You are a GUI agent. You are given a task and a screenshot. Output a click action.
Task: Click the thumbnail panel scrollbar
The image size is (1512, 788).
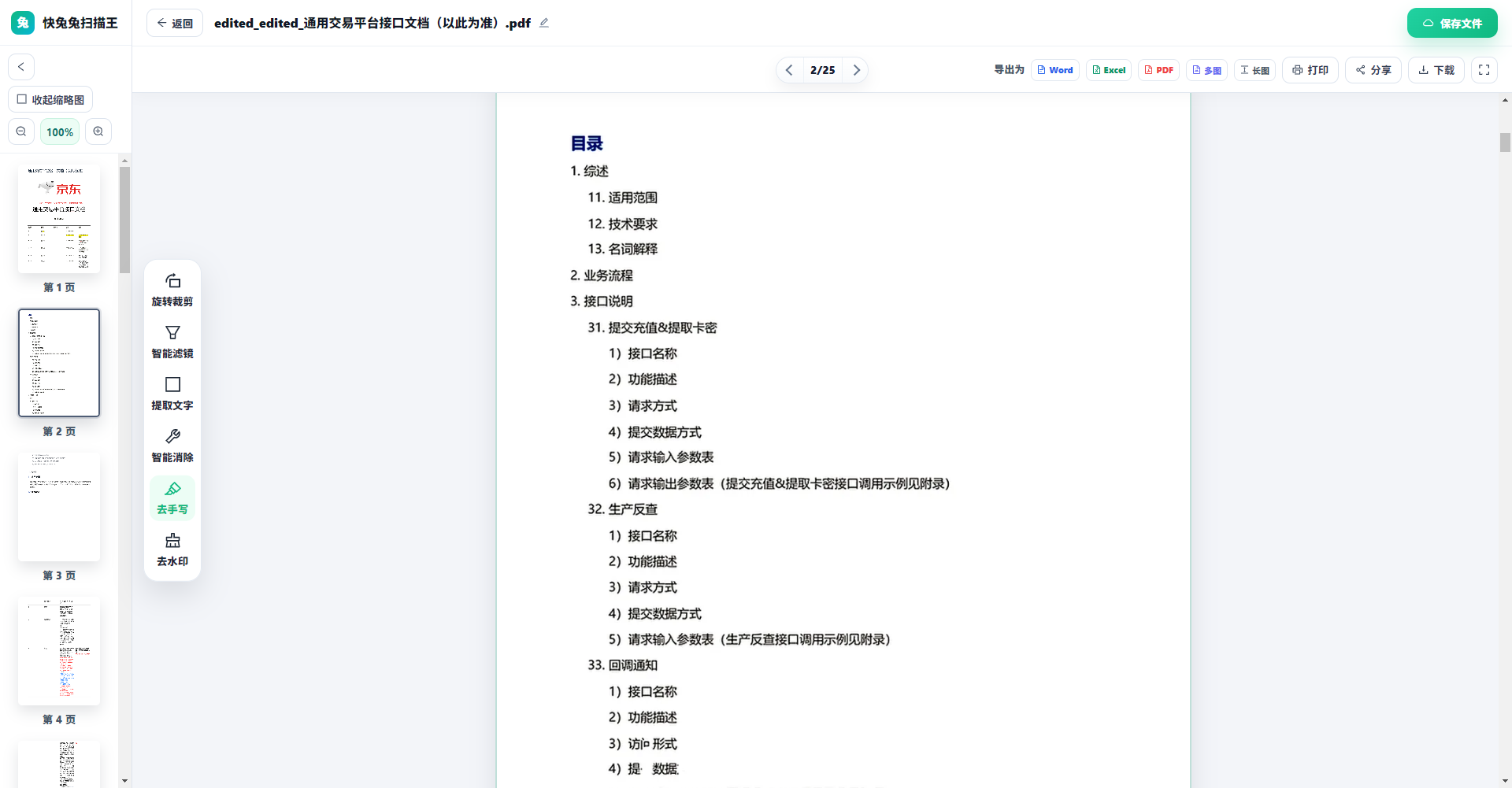point(124,220)
